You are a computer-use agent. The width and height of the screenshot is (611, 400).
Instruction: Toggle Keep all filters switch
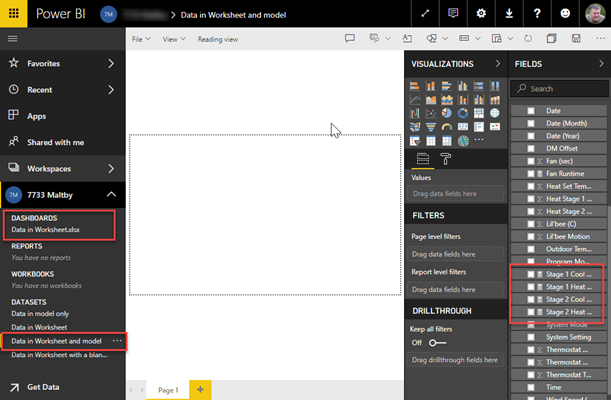coord(437,343)
